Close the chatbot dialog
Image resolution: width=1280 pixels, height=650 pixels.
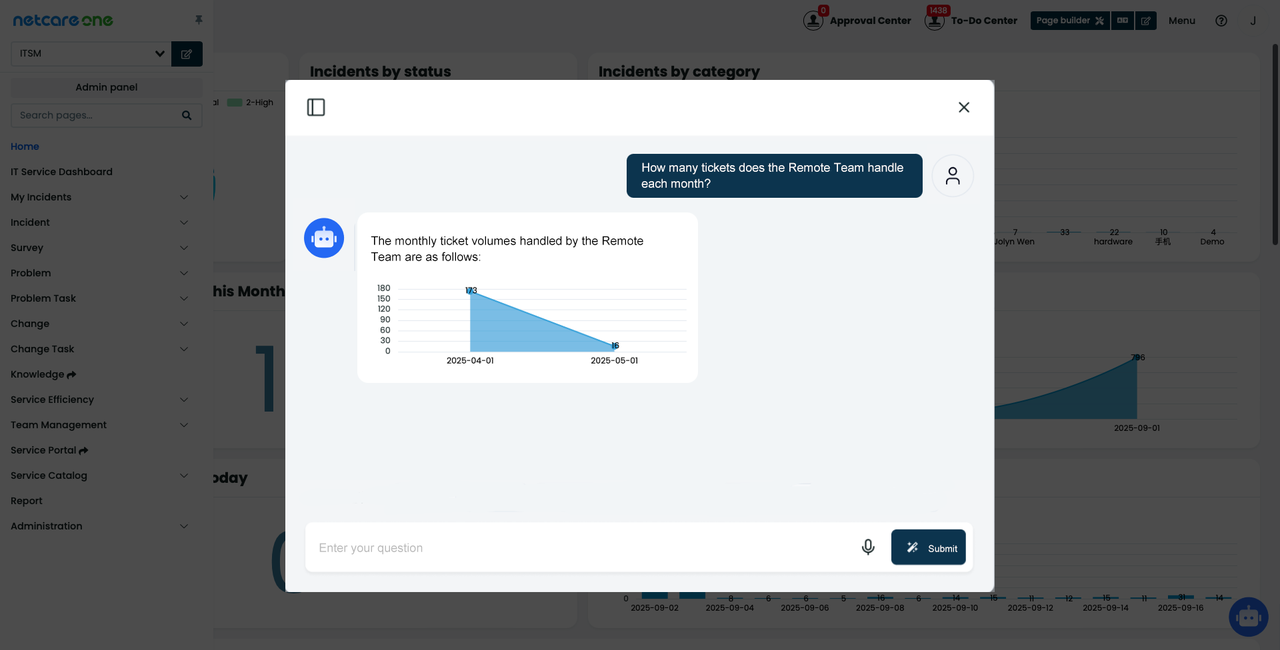pos(964,107)
